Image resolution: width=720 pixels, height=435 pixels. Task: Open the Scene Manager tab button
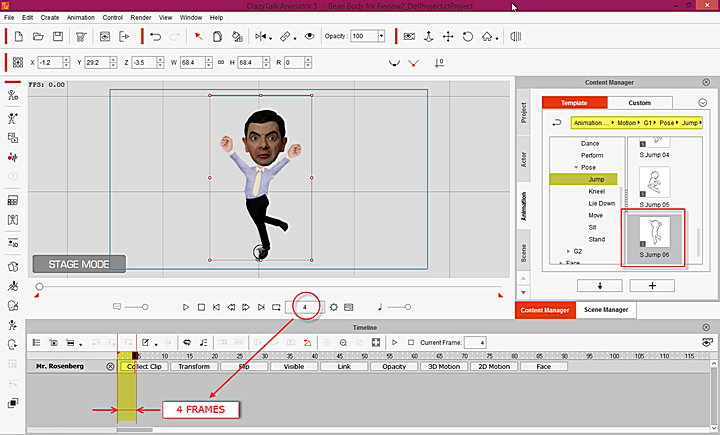606,310
